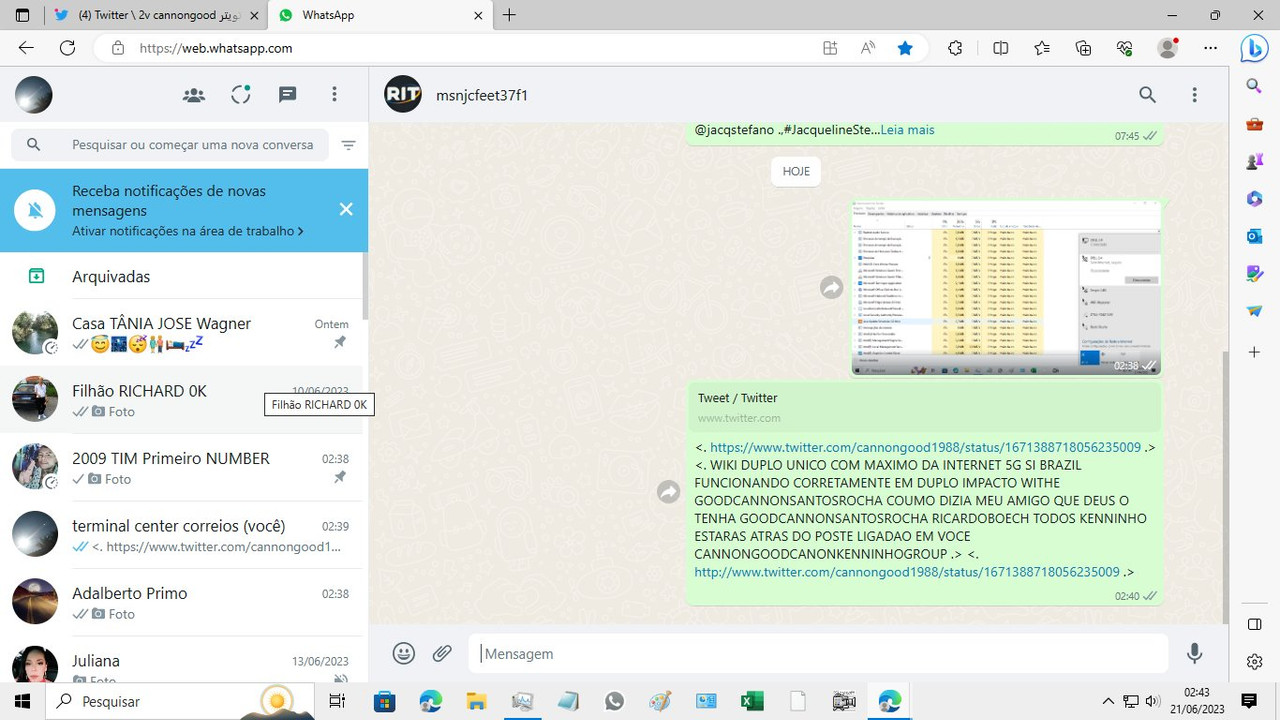Open tab actions menu icon
Image resolution: width=1280 pixels, height=720 pixels.
tap(22, 15)
